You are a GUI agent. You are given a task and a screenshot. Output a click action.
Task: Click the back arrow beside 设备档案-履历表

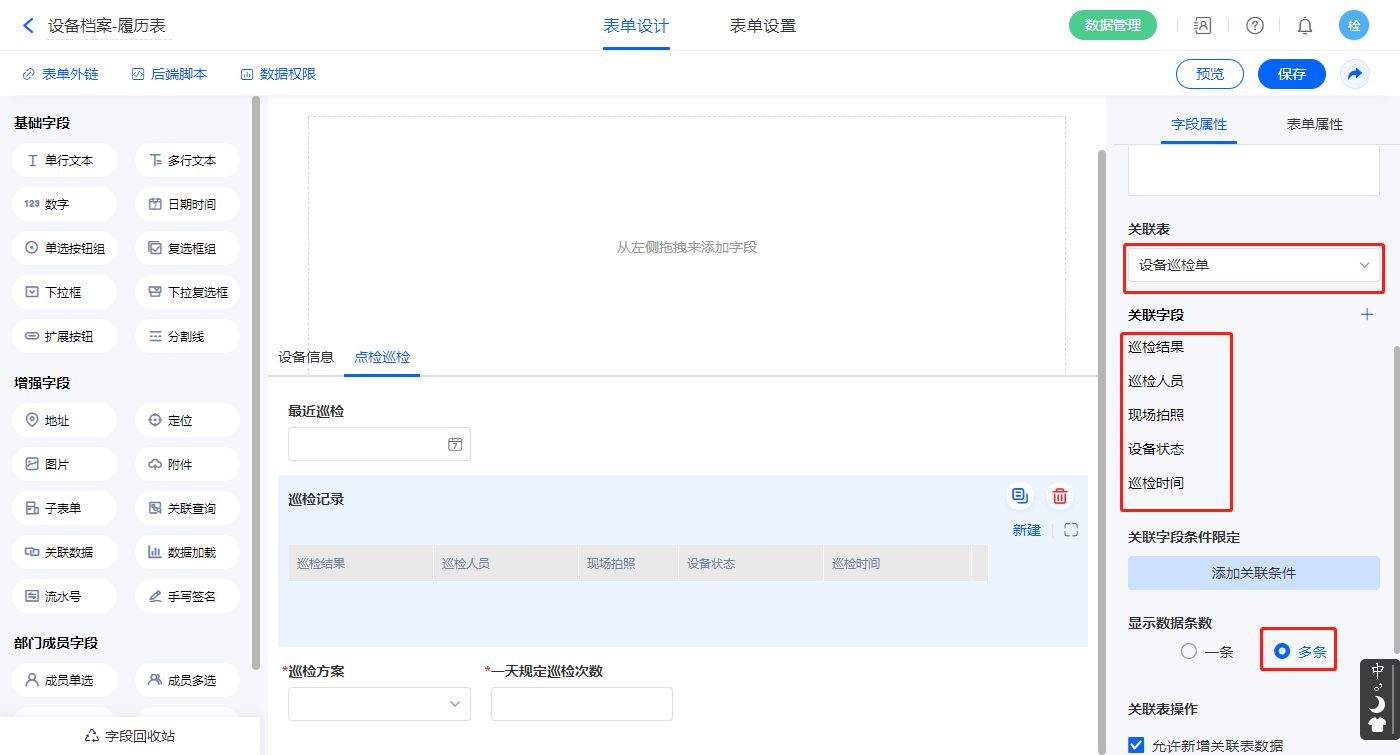tap(28, 26)
